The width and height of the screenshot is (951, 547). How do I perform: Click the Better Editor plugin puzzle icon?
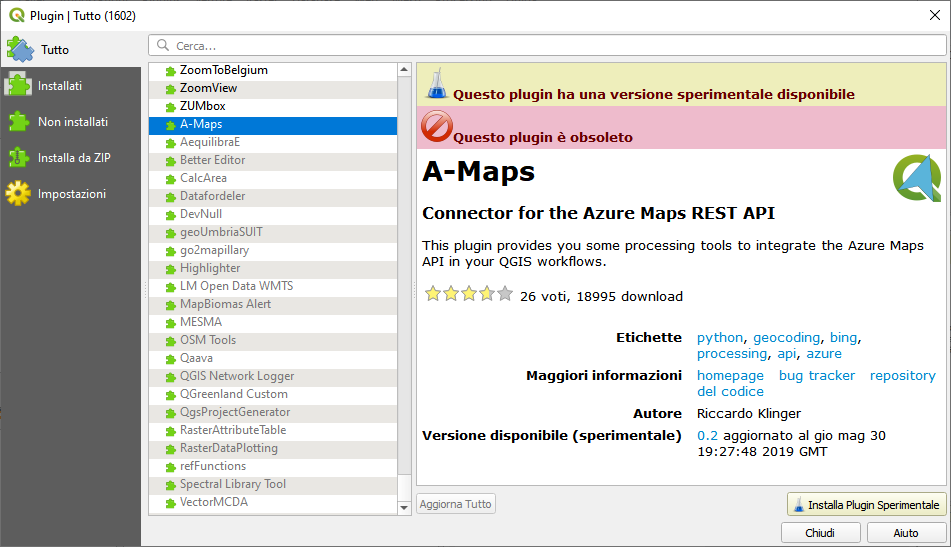pos(171,161)
